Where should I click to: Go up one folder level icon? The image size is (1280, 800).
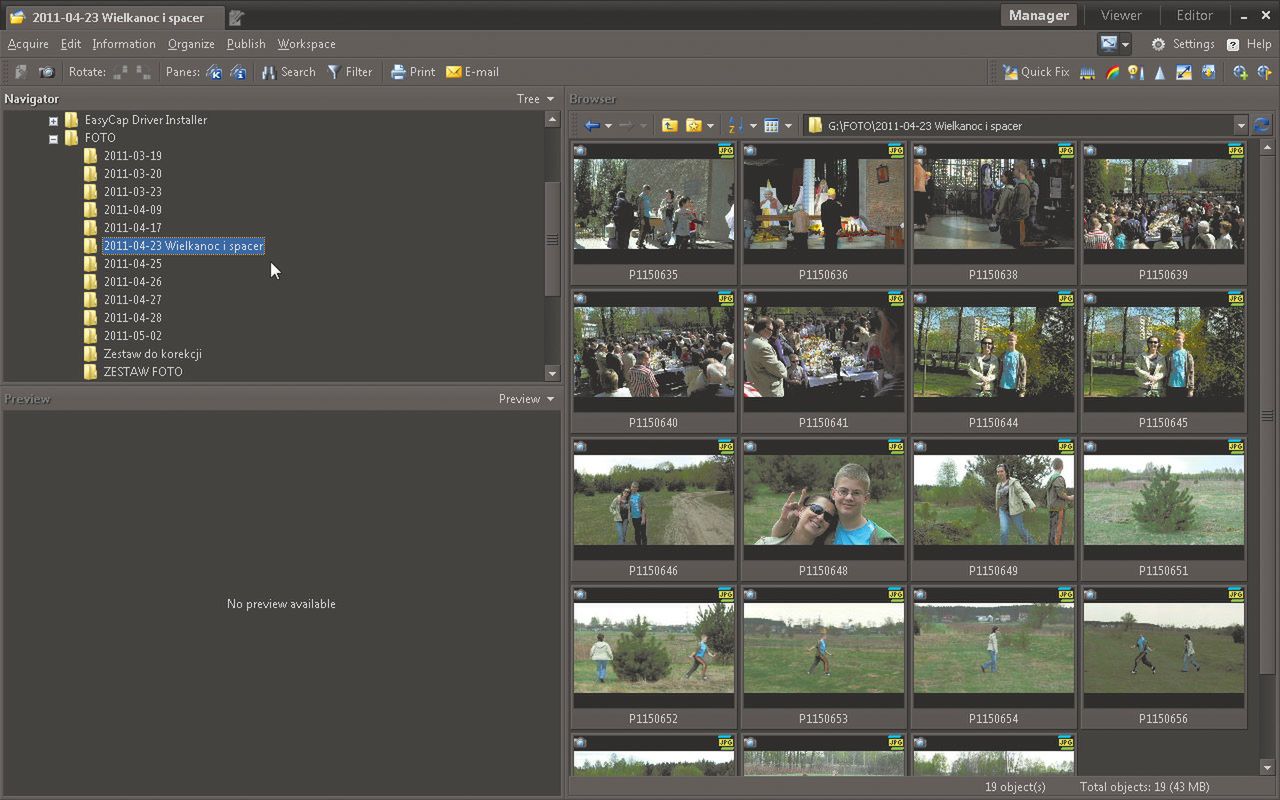(x=669, y=125)
